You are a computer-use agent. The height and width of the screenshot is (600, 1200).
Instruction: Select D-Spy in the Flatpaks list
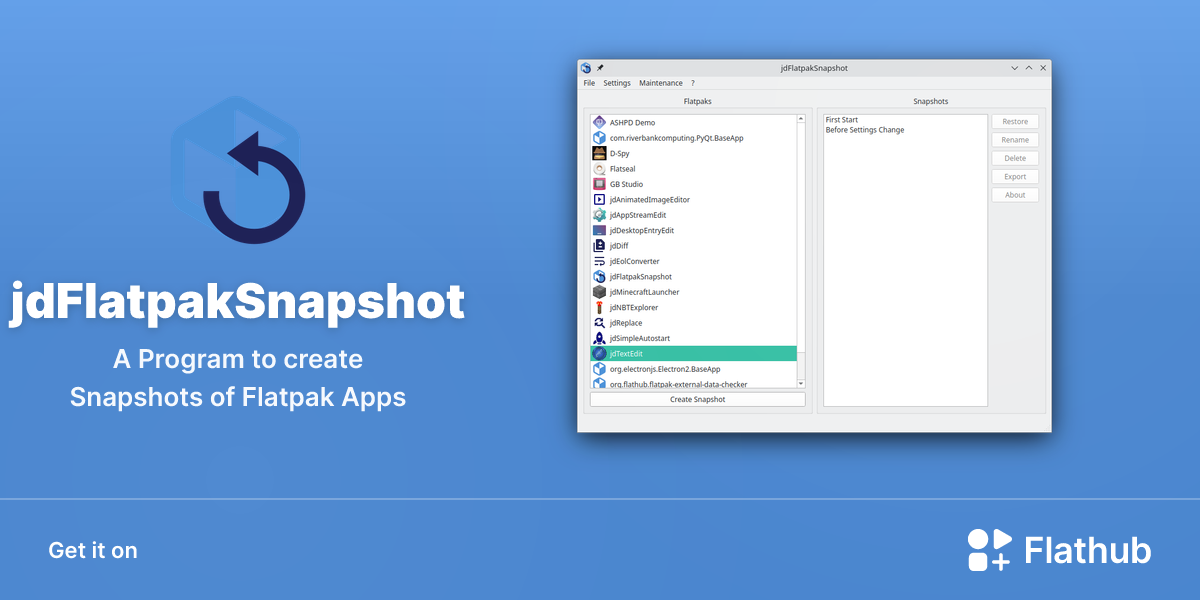coord(693,153)
